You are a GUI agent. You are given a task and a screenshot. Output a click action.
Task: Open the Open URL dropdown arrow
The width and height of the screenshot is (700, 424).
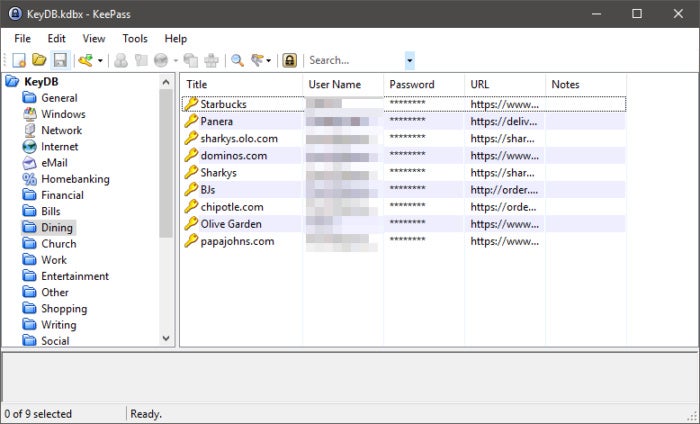tap(175, 61)
